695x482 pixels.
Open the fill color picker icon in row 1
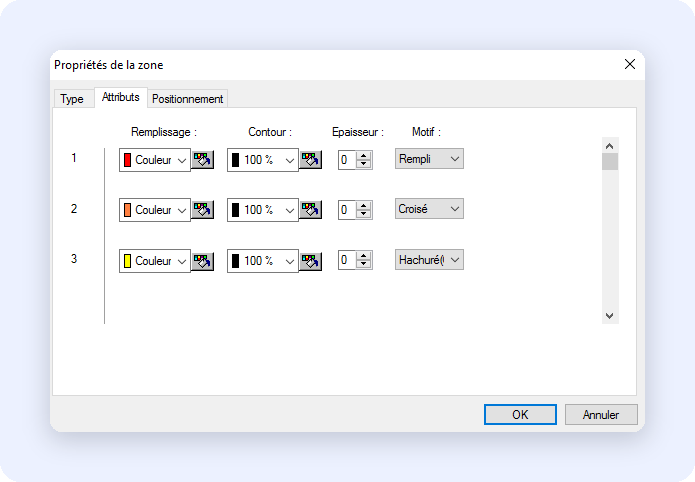pyautogui.click(x=203, y=160)
